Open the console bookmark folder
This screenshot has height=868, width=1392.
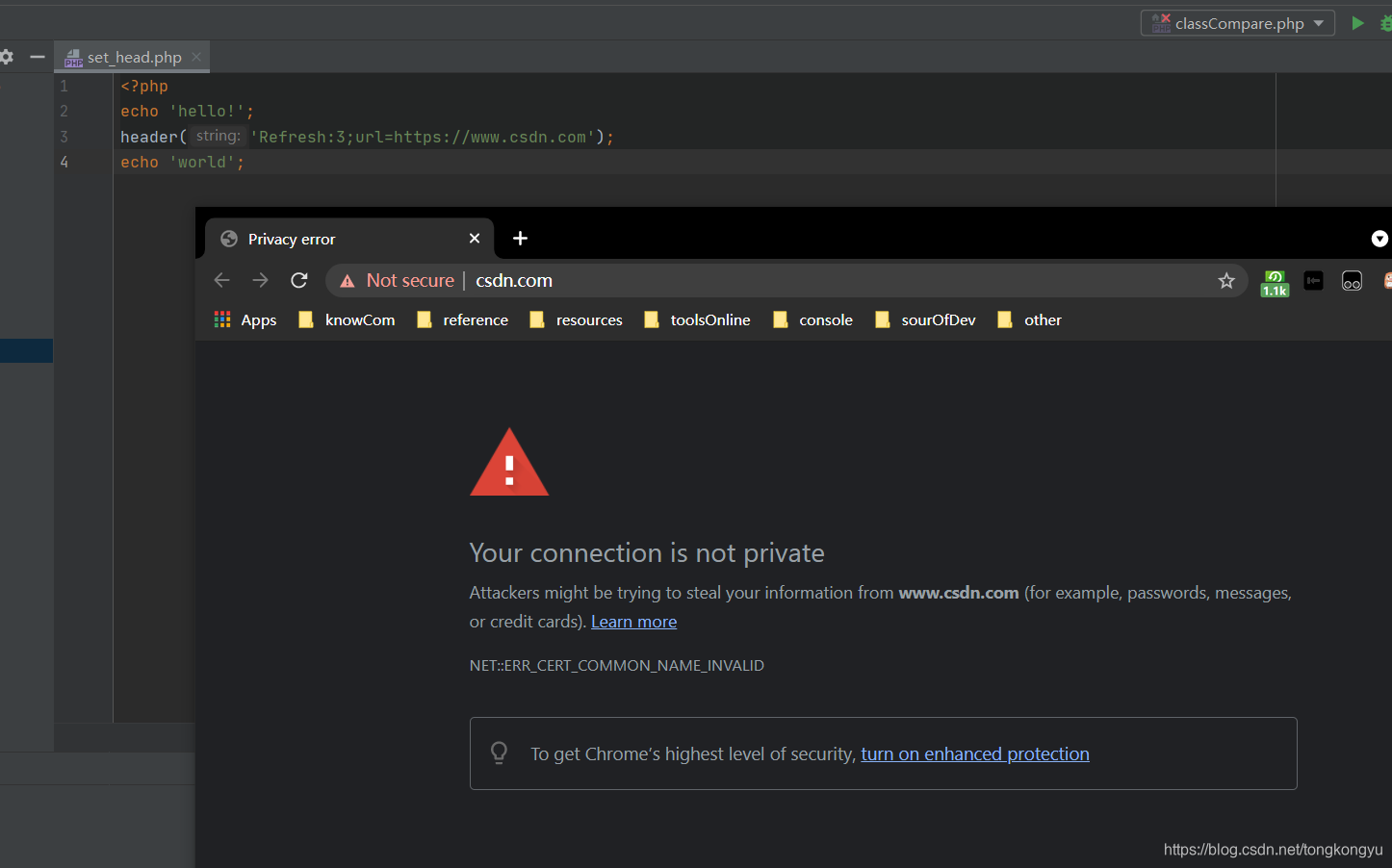[x=812, y=319]
